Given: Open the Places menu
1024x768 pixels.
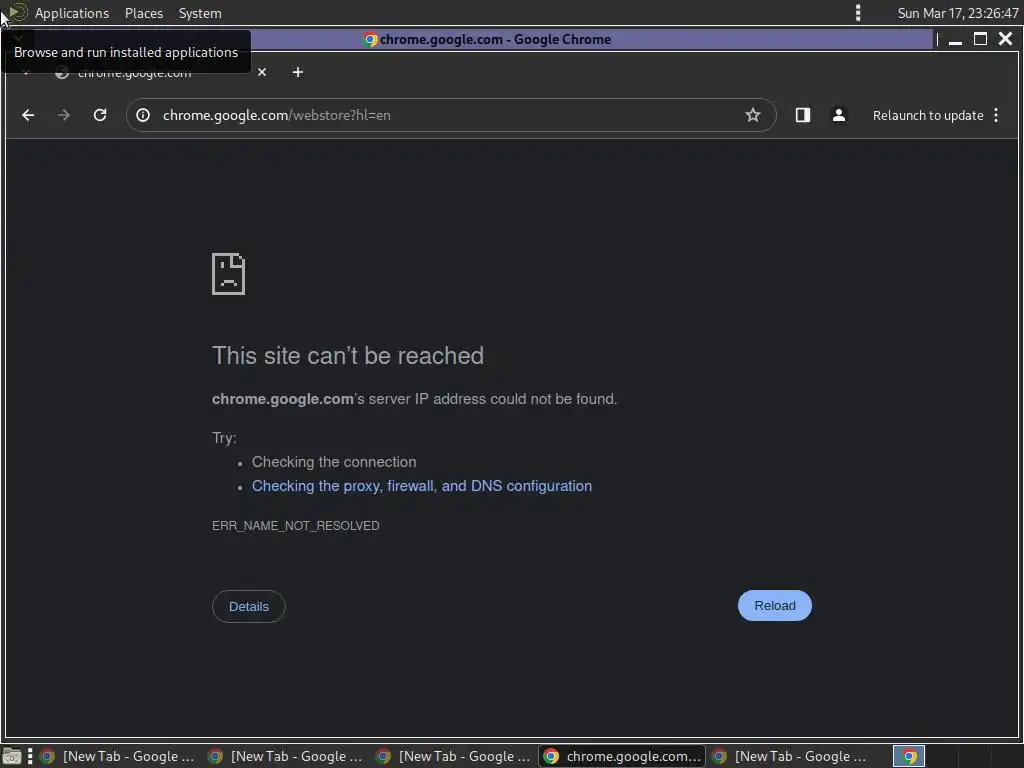Looking at the screenshot, I should coord(144,13).
